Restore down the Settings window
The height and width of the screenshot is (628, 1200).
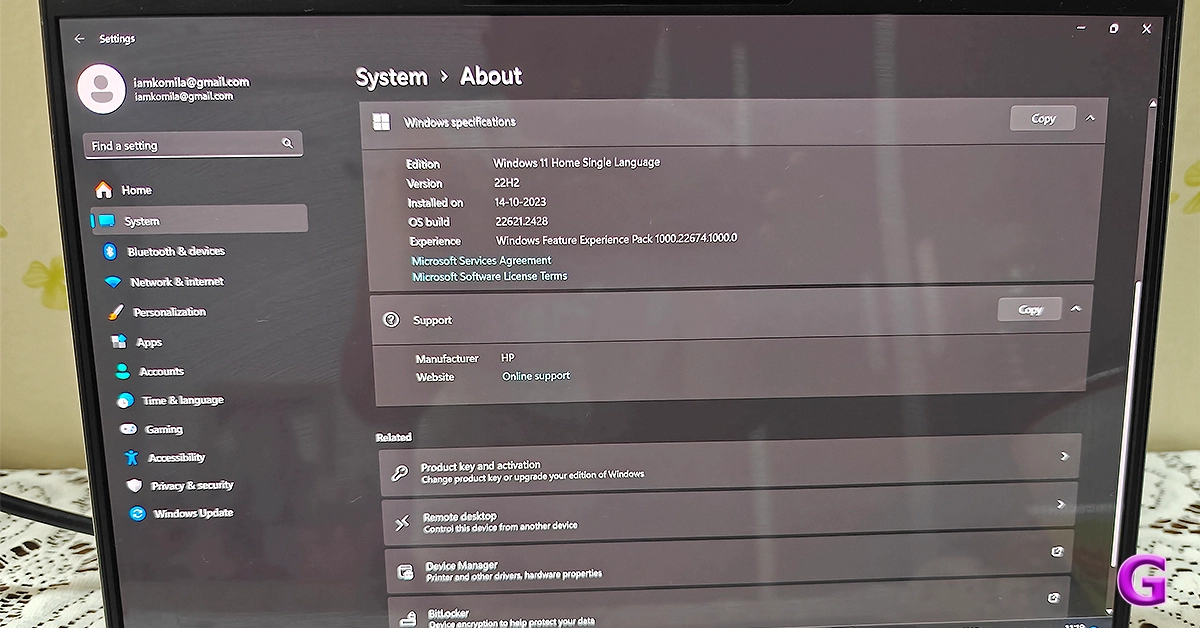[1114, 29]
